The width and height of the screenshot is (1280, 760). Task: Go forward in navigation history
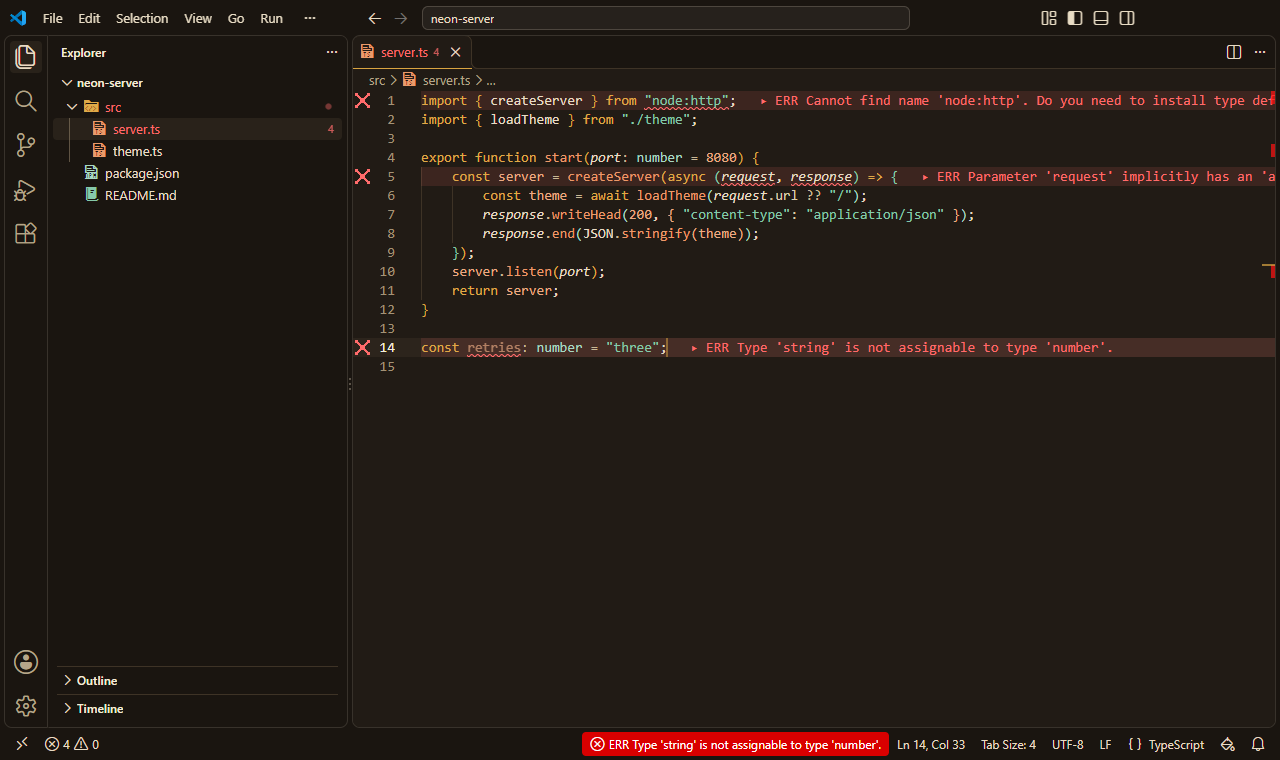point(401,18)
